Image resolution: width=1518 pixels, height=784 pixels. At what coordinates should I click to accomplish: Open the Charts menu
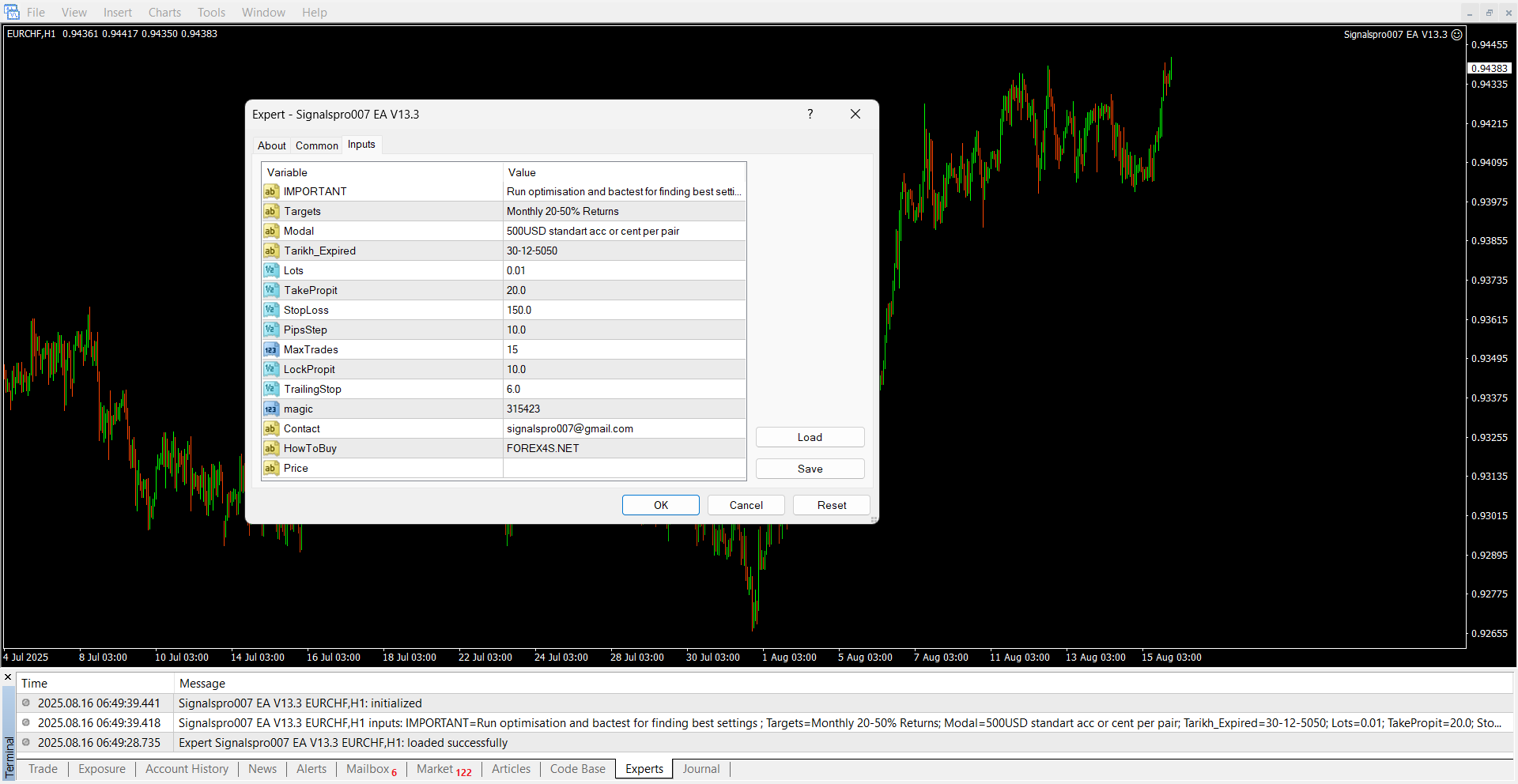click(x=164, y=13)
